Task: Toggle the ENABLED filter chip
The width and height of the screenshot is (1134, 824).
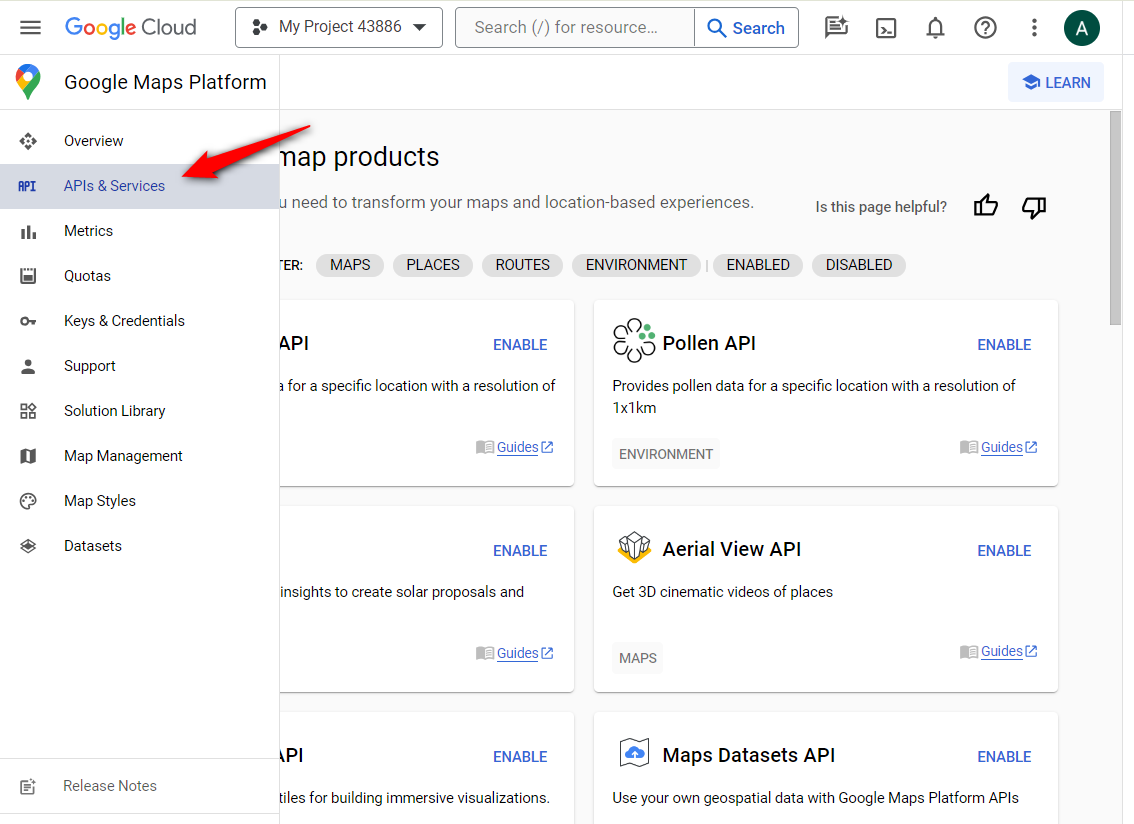Action: [x=758, y=266]
